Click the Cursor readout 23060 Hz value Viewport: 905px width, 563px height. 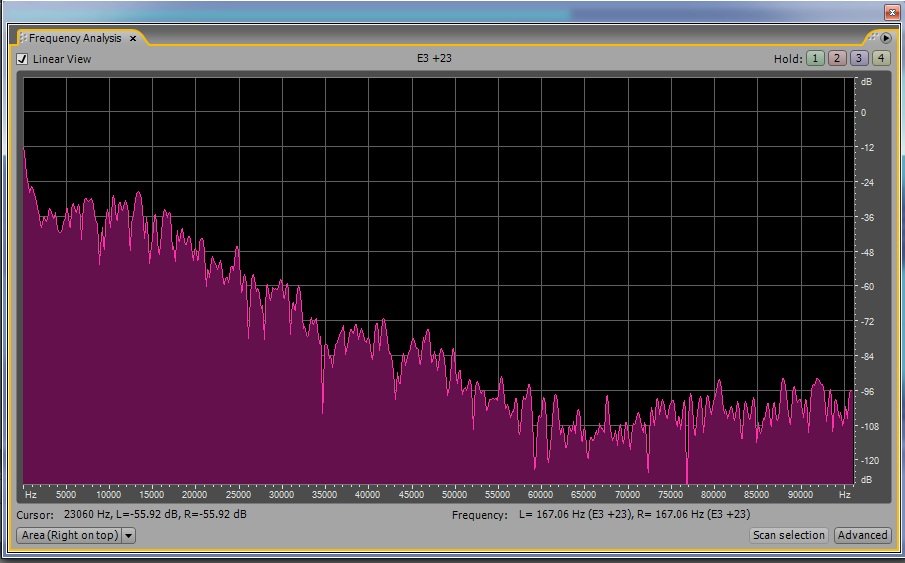pyautogui.click(x=87, y=514)
